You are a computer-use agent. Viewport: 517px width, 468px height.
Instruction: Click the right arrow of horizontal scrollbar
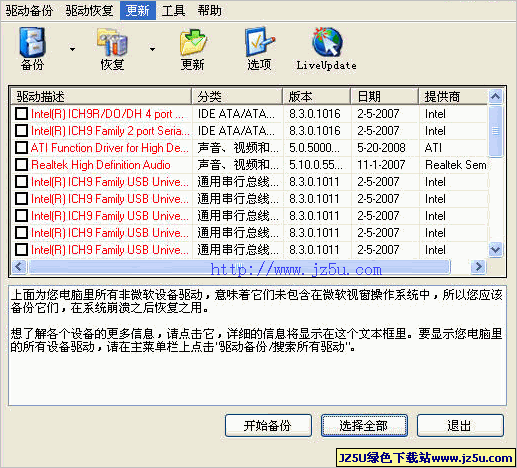[478, 266]
